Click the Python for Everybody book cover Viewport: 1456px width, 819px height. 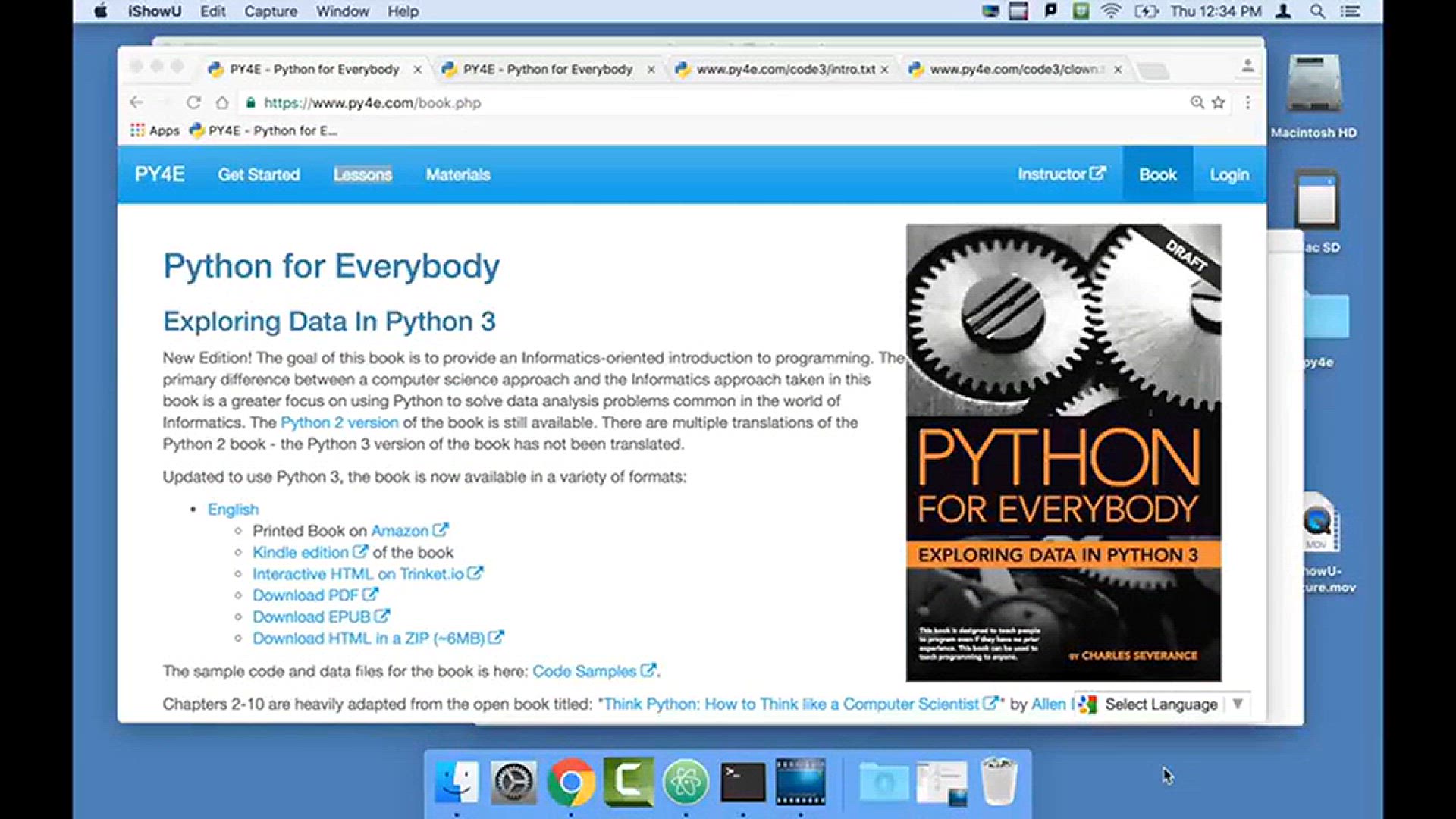tap(1063, 453)
